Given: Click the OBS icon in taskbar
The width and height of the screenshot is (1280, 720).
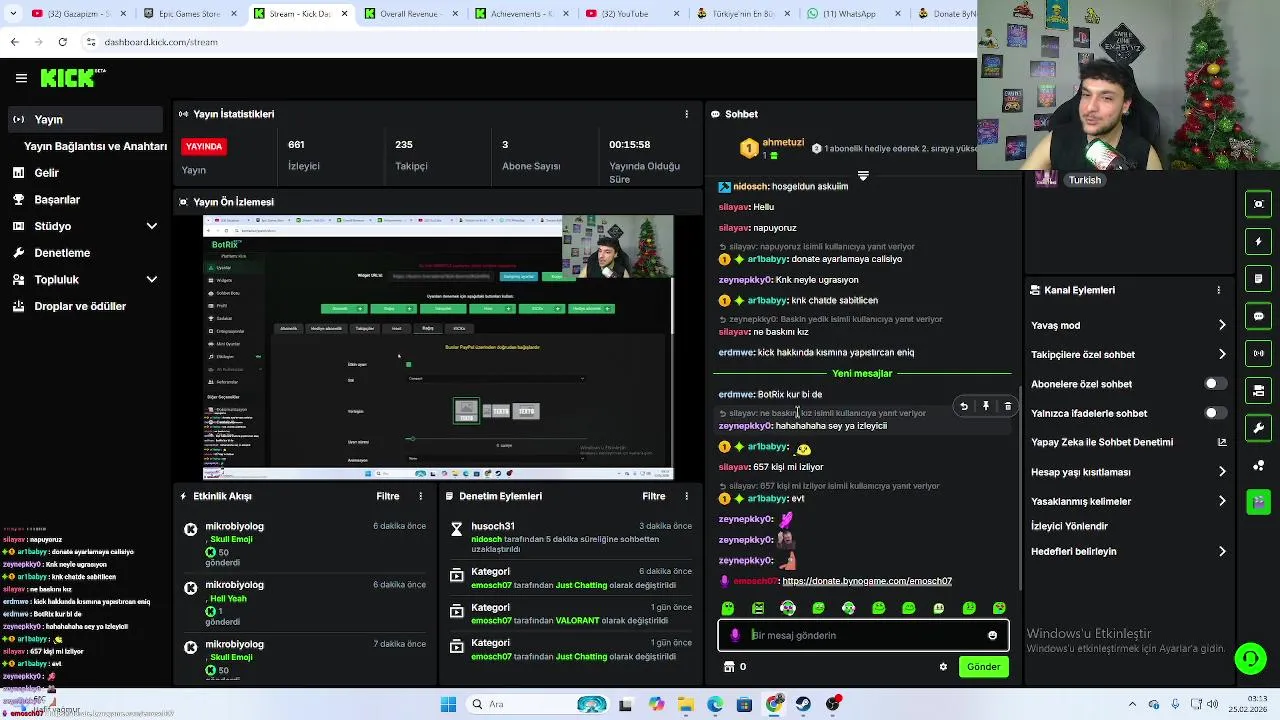Looking at the screenshot, I should 833,704.
